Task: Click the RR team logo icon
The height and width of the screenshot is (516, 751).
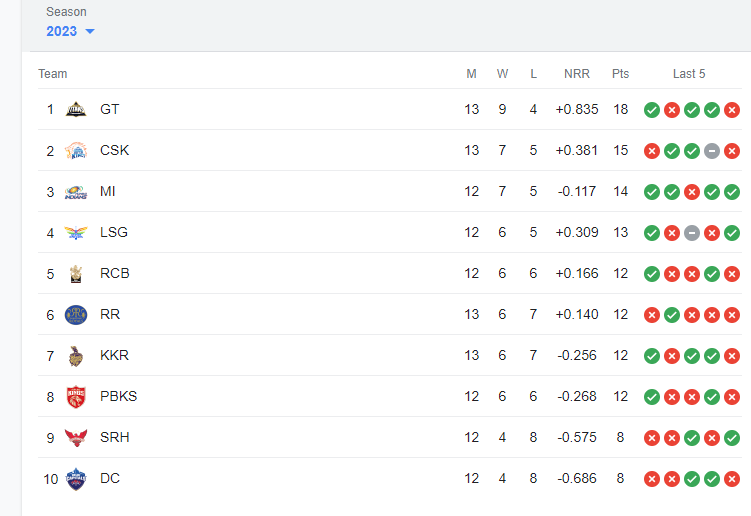Action: coord(76,314)
